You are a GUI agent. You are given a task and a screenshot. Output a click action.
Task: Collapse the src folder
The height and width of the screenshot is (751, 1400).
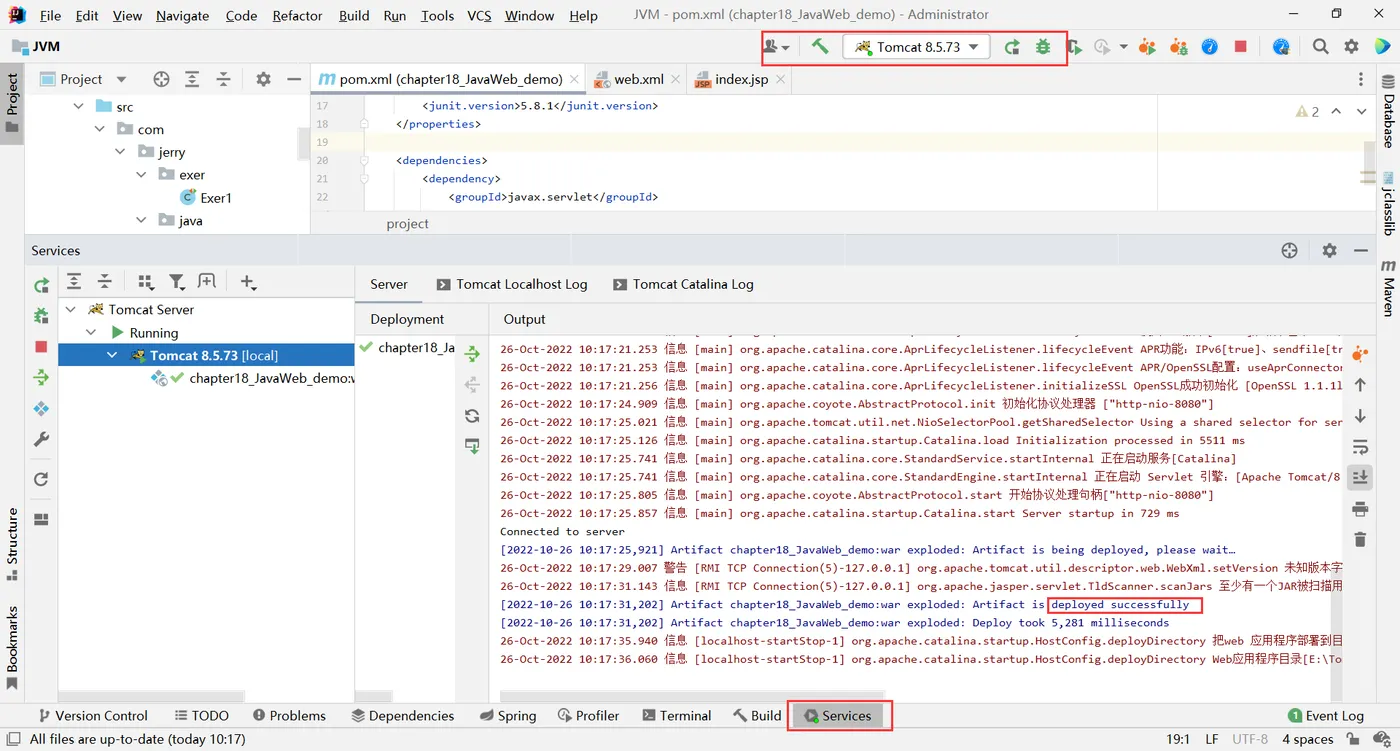click(78, 107)
